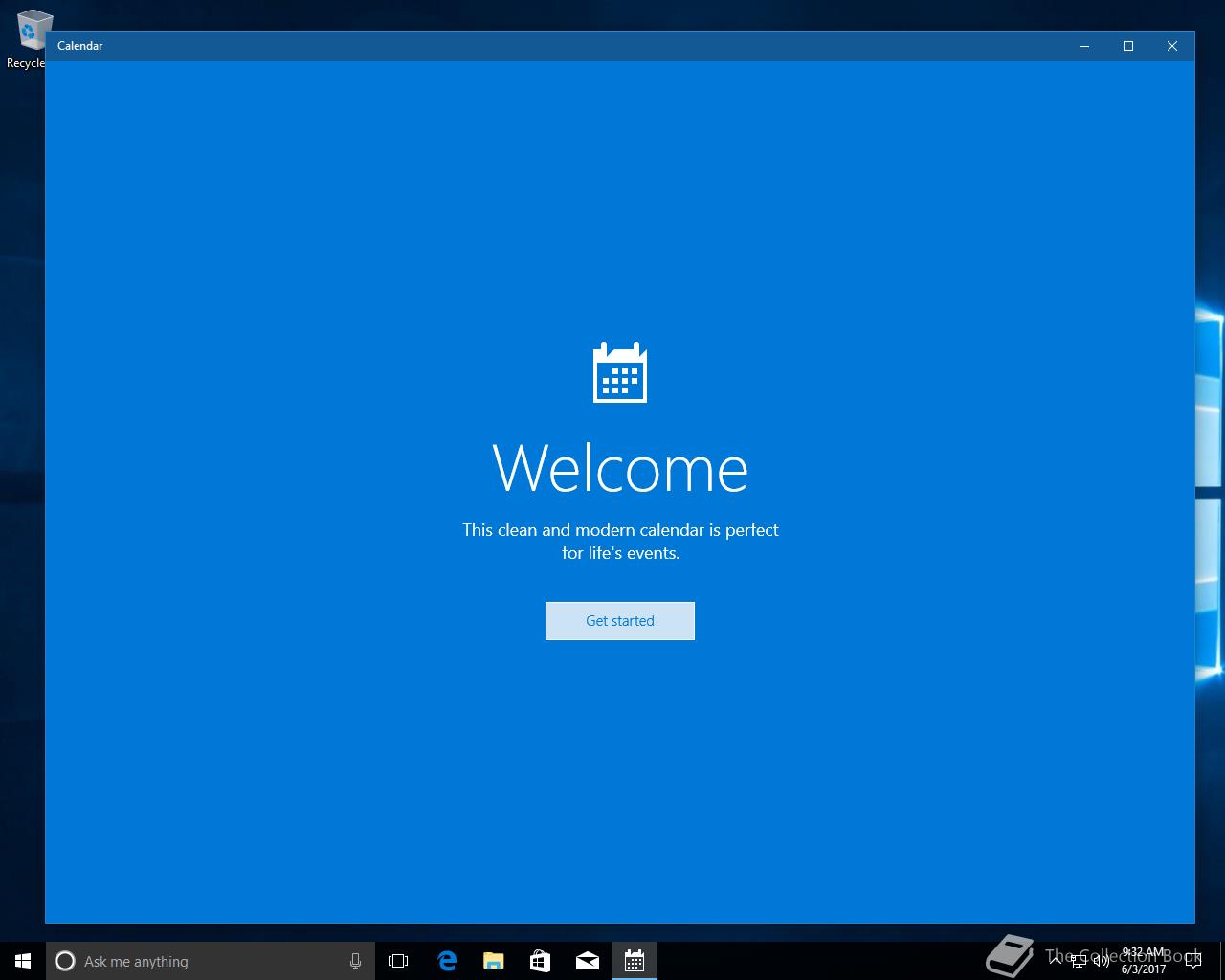The width and height of the screenshot is (1225, 980).
Task: Click the Calendar title bar text
Action: pyautogui.click(x=79, y=46)
